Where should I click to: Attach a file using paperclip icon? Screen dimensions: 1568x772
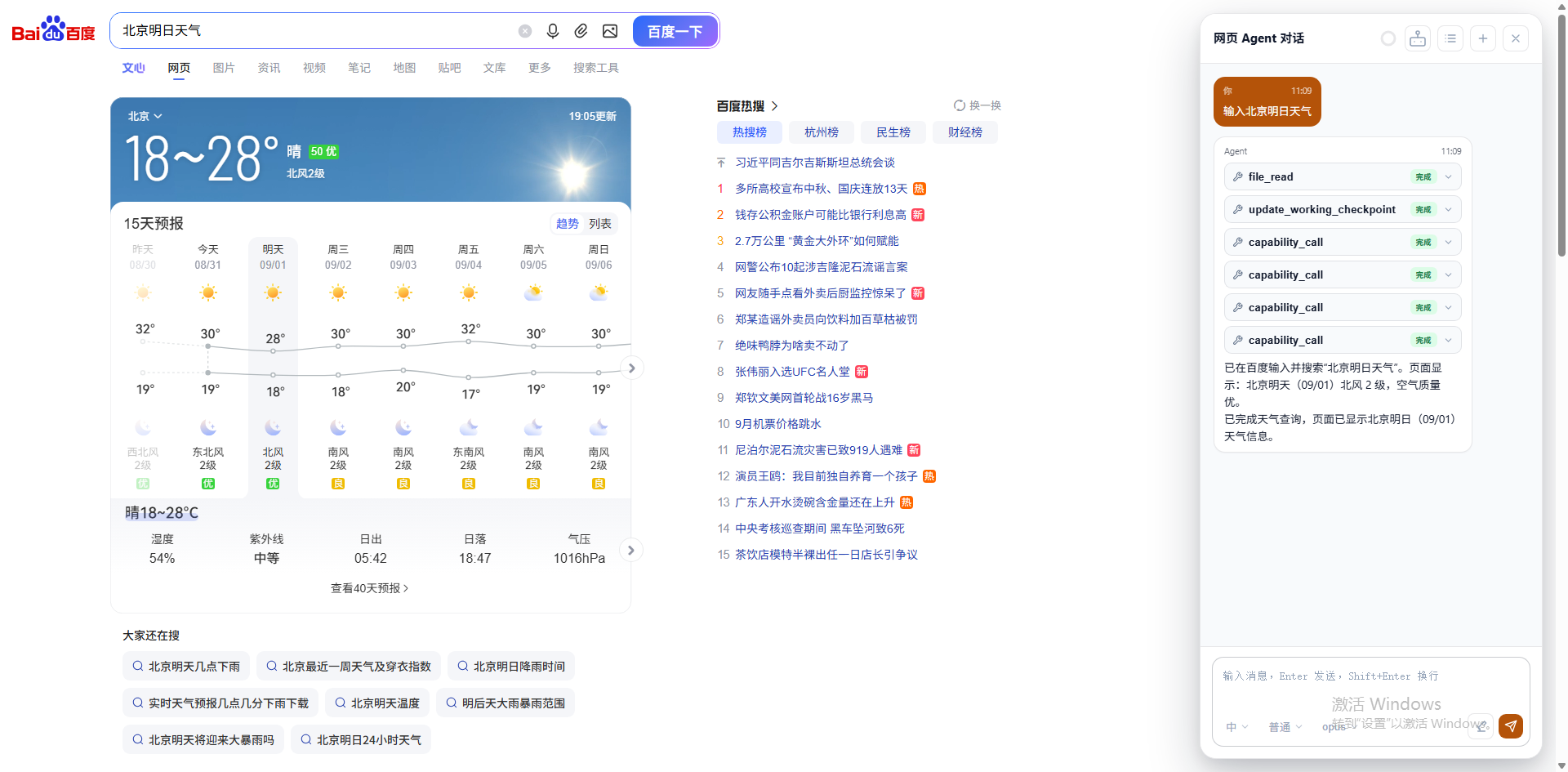(x=581, y=31)
